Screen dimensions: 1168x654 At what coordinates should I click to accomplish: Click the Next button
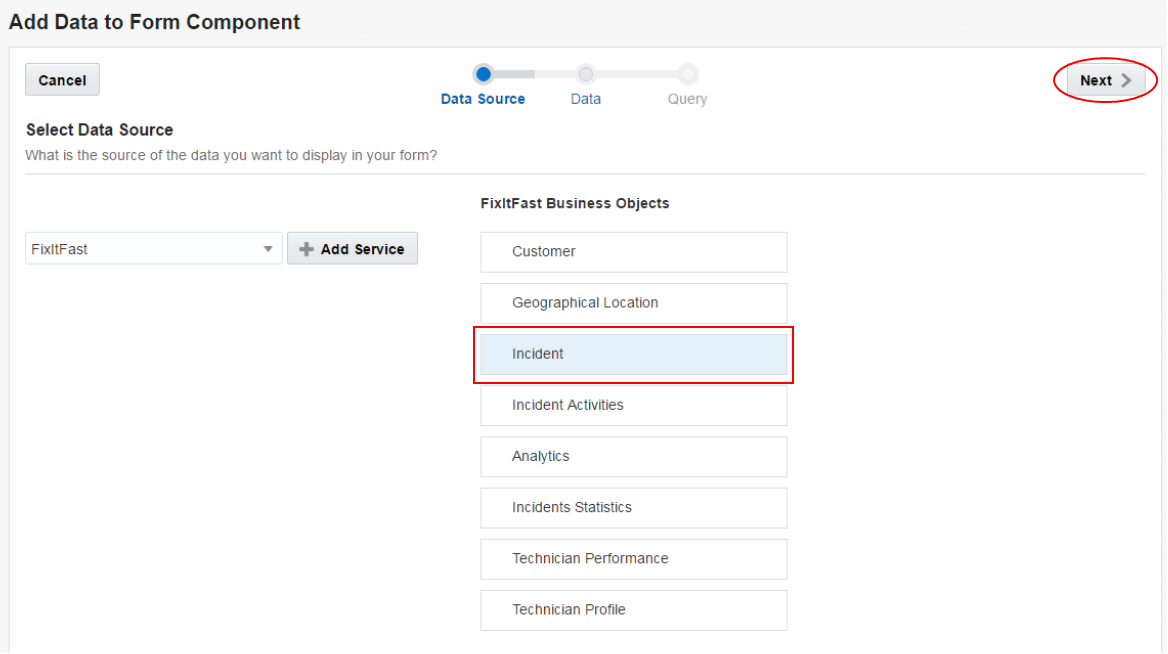pos(1104,81)
